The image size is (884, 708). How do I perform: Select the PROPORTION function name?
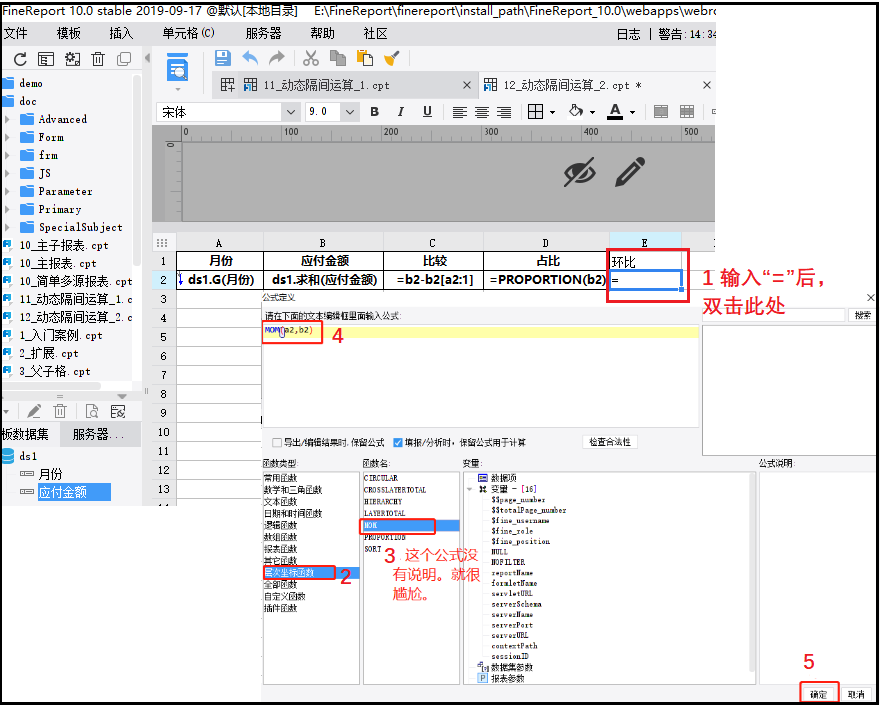[x=384, y=537]
